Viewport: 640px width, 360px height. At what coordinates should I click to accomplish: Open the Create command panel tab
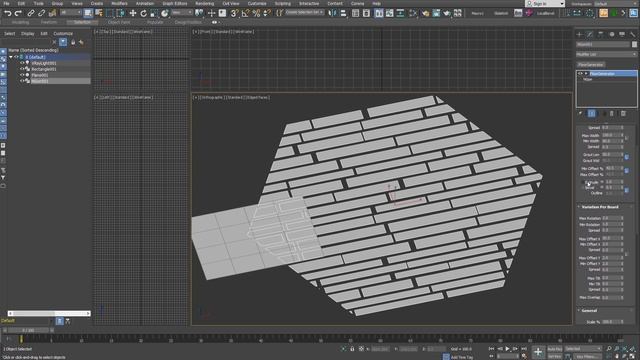coord(579,34)
